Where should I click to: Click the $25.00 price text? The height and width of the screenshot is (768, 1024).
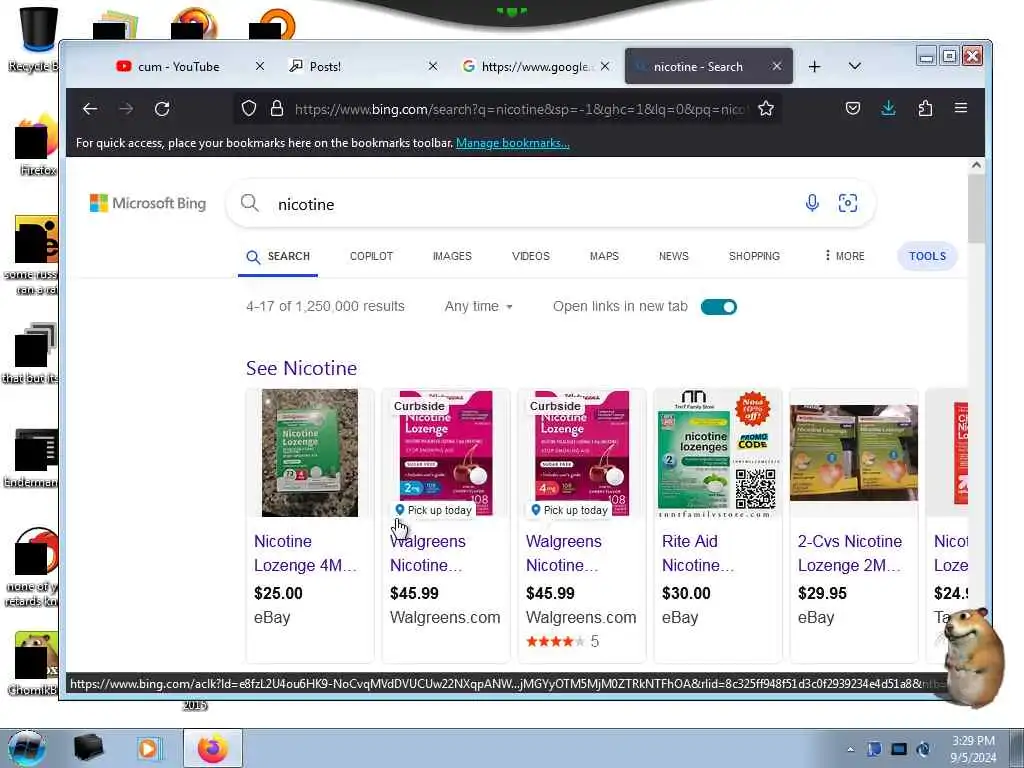(278, 594)
